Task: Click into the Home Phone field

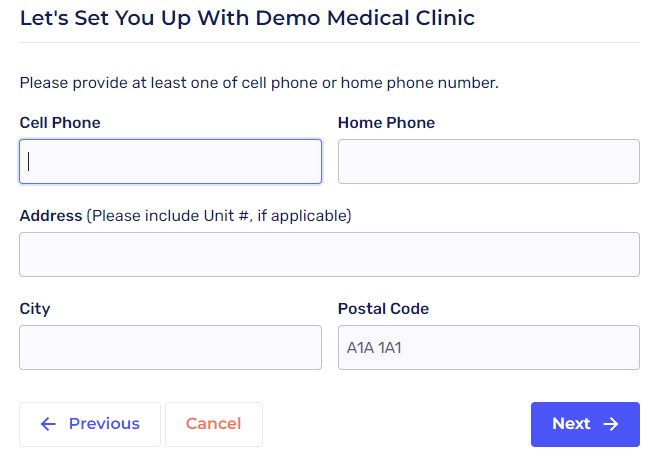Action: point(488,161)
